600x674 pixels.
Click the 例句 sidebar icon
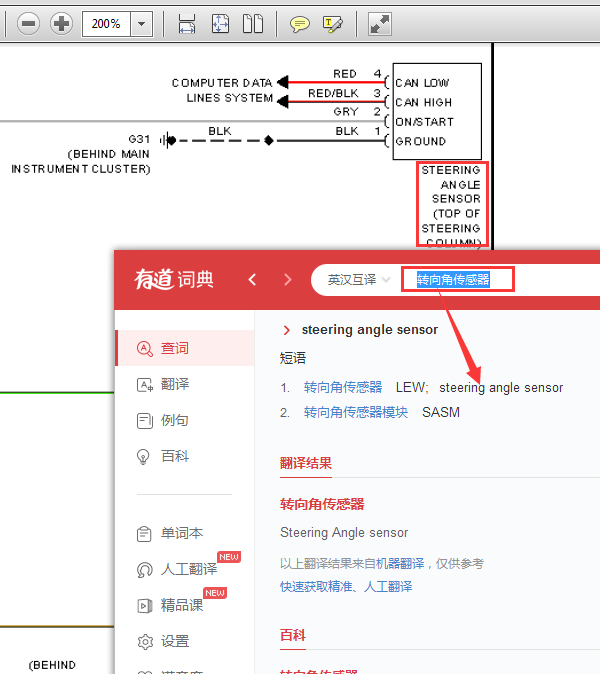(145, 421)
